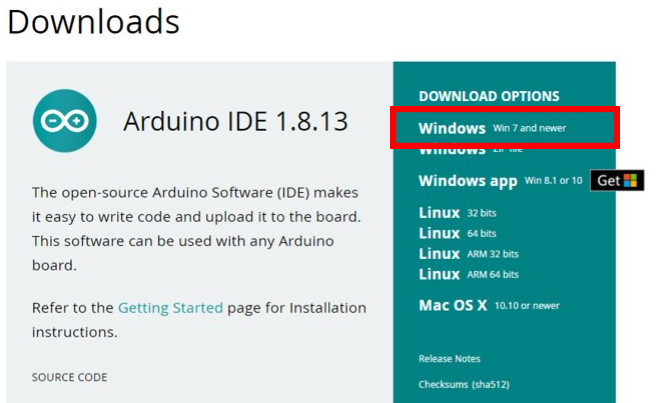Click the Downloads page heading
The height and width of the screenshot is (403, 657).
pos(93,22)
